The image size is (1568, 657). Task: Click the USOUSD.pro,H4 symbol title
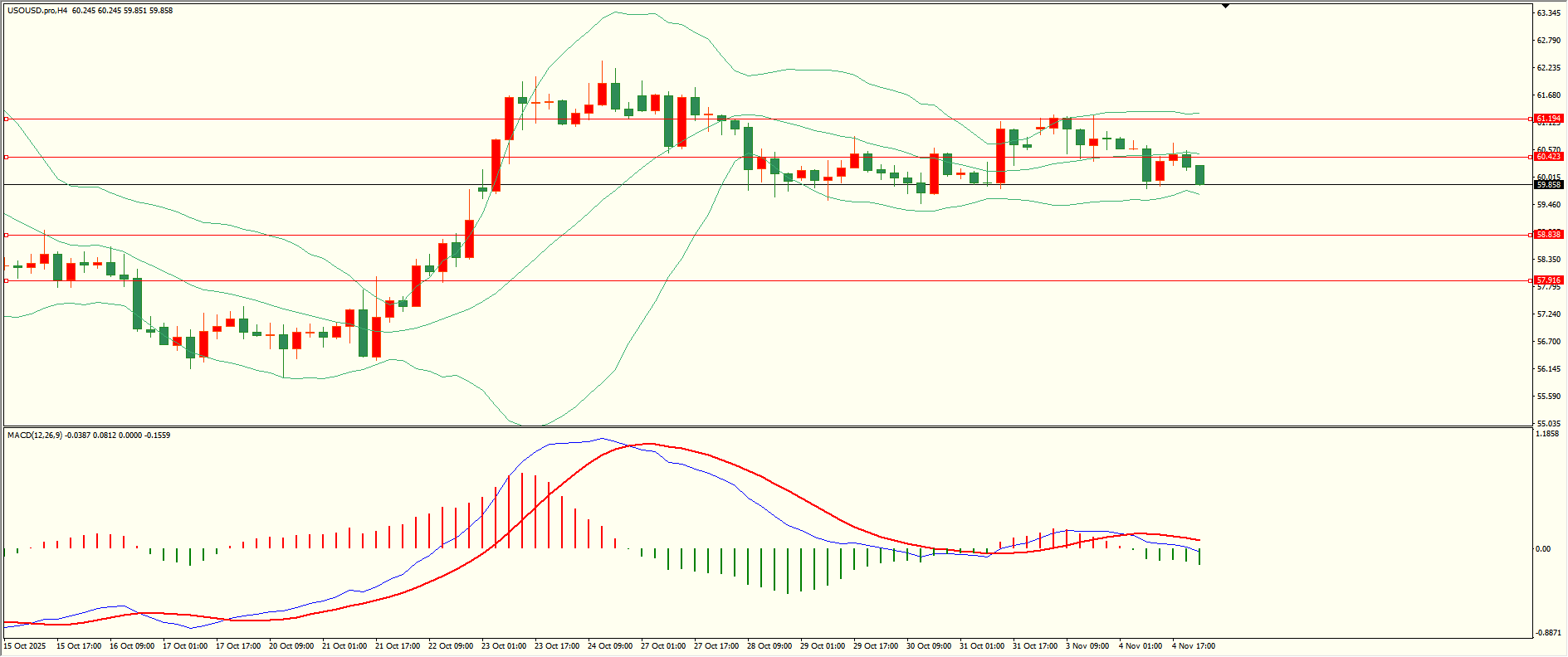click(x=37, y=11)
